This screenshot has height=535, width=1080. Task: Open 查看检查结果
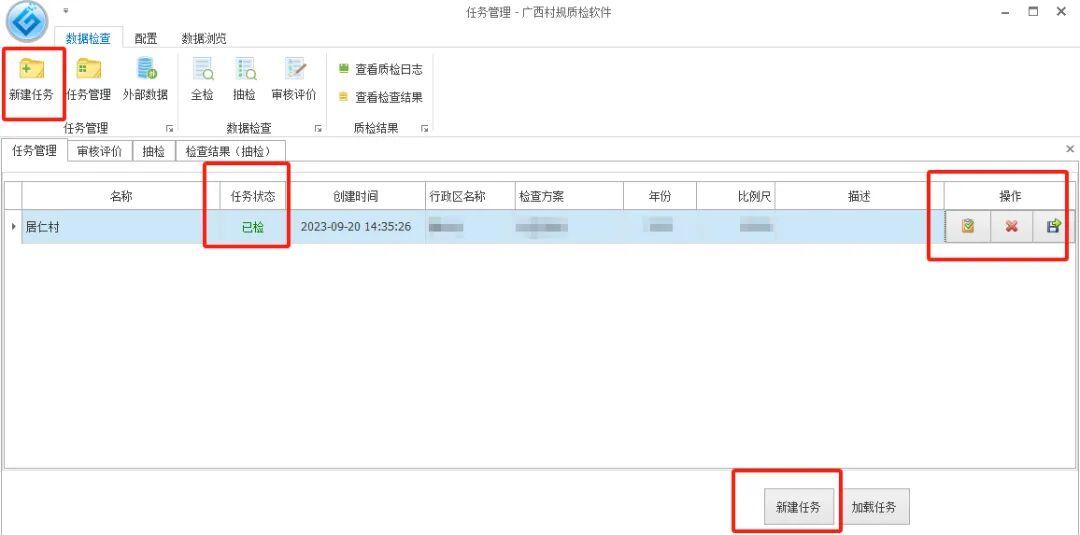point(380,98)
